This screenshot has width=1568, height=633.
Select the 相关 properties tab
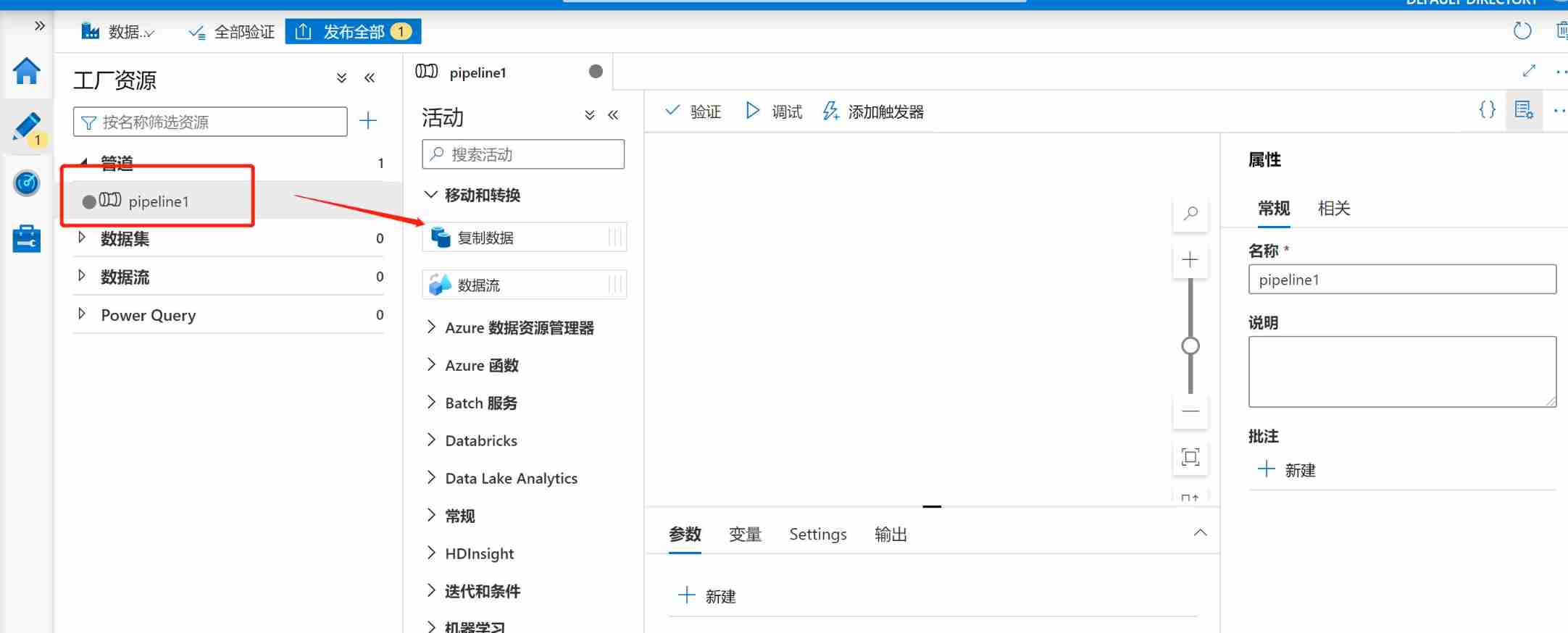(1334, 209)
